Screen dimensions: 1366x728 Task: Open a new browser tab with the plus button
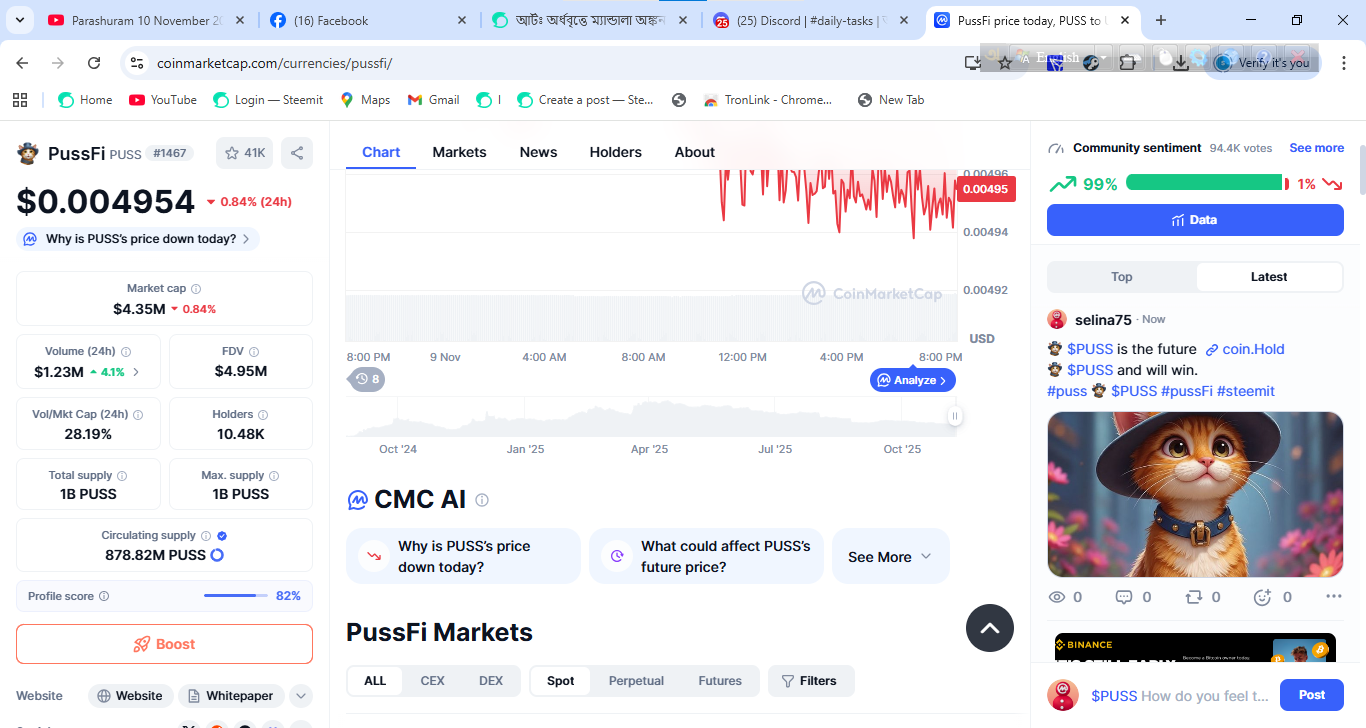[1161, 20]
